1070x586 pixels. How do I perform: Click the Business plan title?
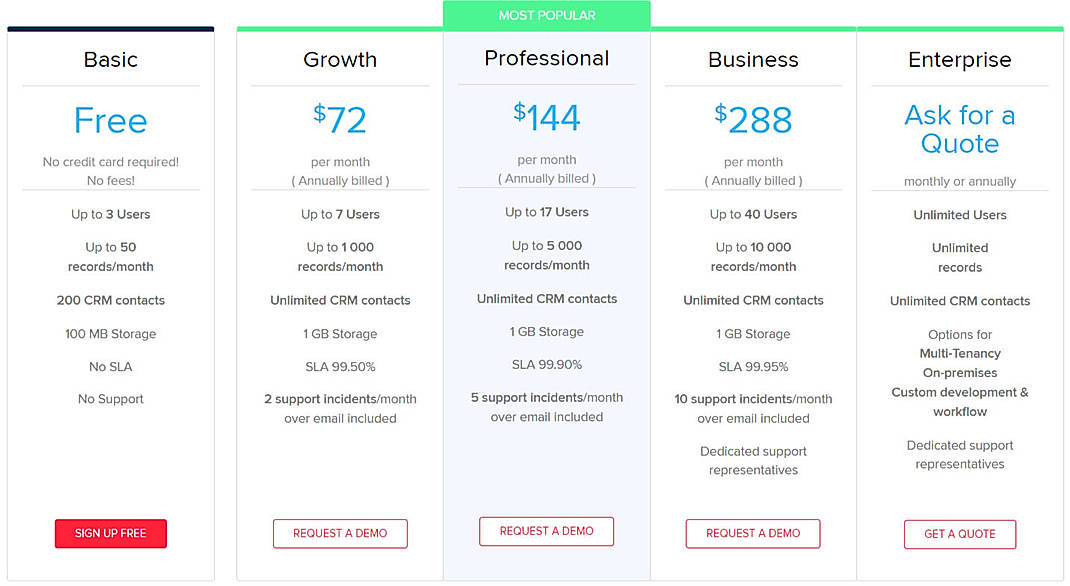click(753, 60)
